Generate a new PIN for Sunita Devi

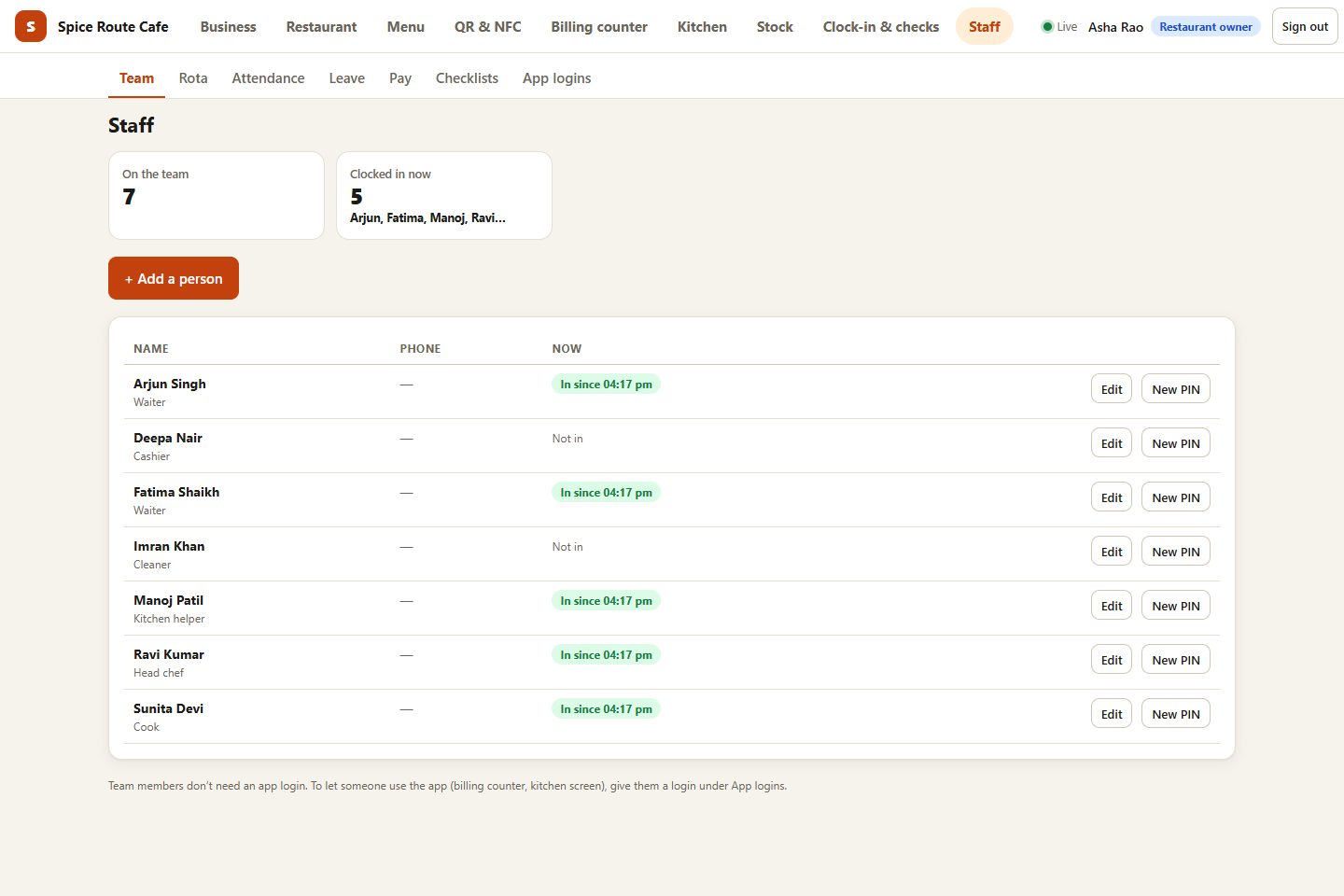[1176, 714]
